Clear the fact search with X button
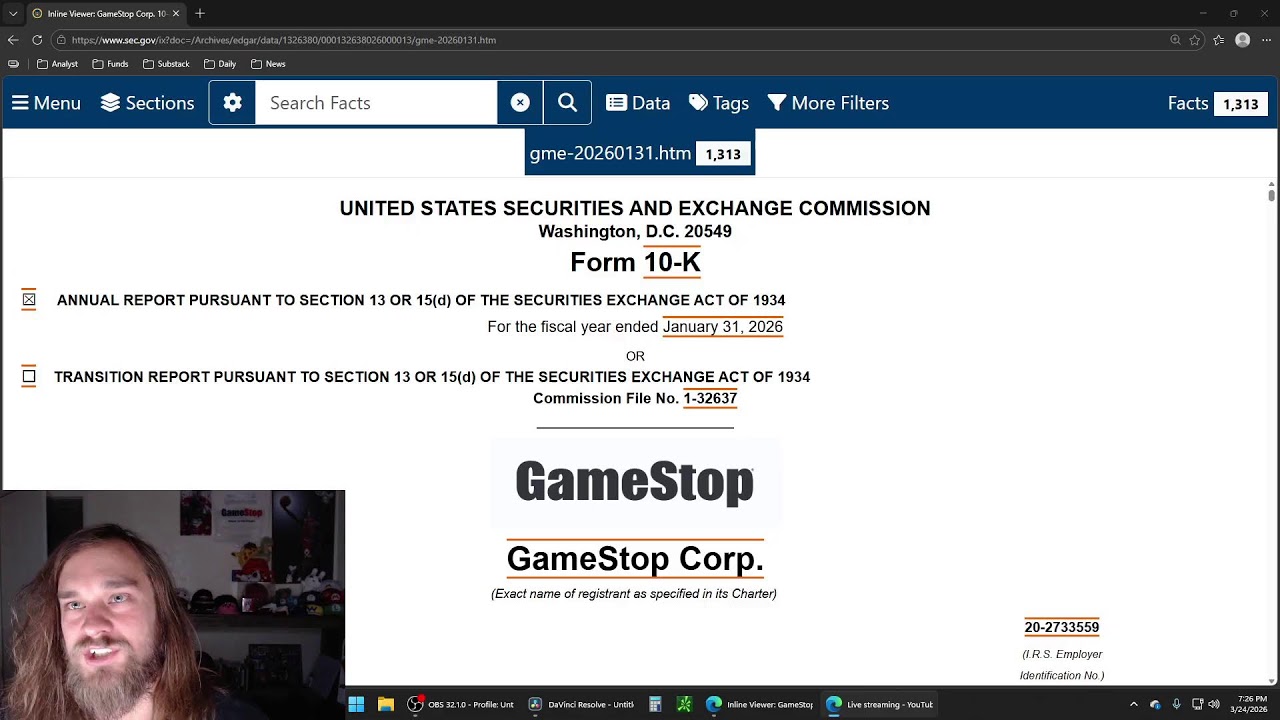The image size is (1280, 720). click(520, 103)
